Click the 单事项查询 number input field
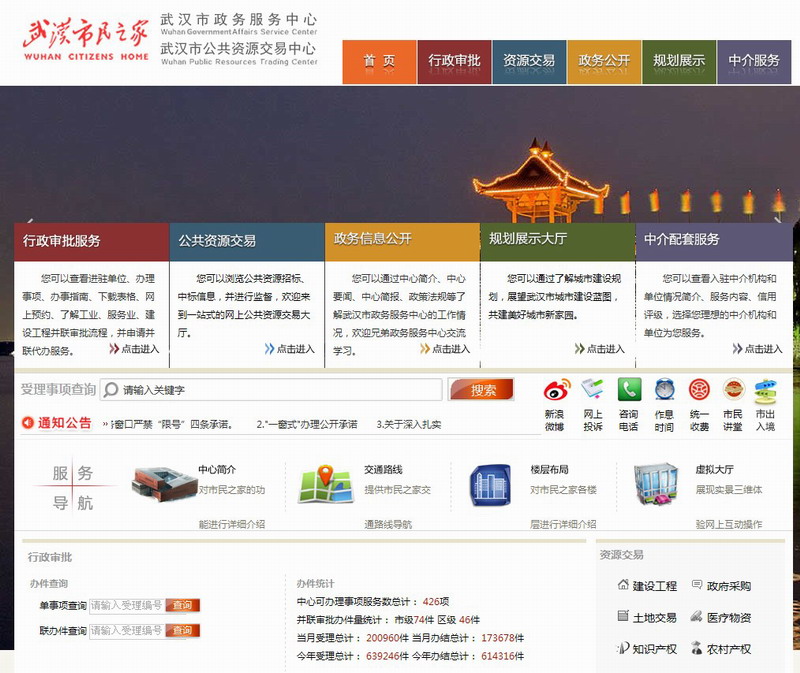Image resolution: width=800 pixels, height=673 pixels. (x=126, y=605)
